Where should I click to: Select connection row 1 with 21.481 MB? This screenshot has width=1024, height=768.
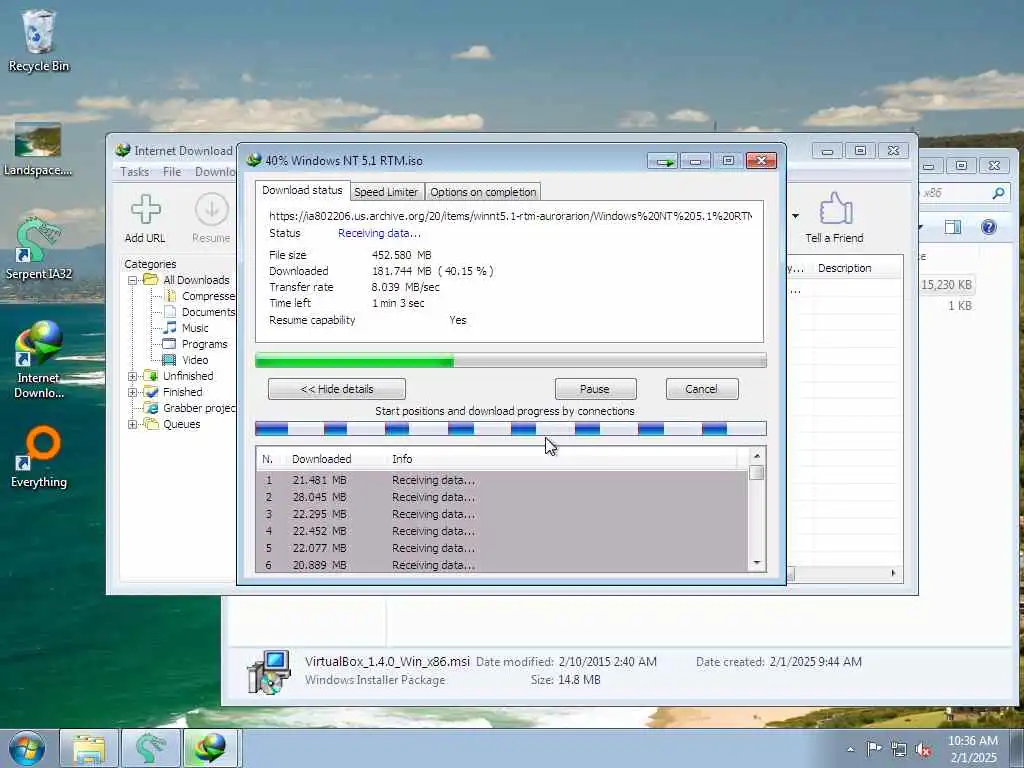pos(502,480)
